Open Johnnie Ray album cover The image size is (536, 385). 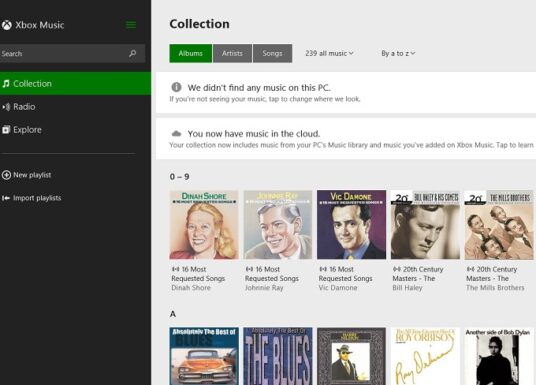pyautogui.click(x=278, y=225)
